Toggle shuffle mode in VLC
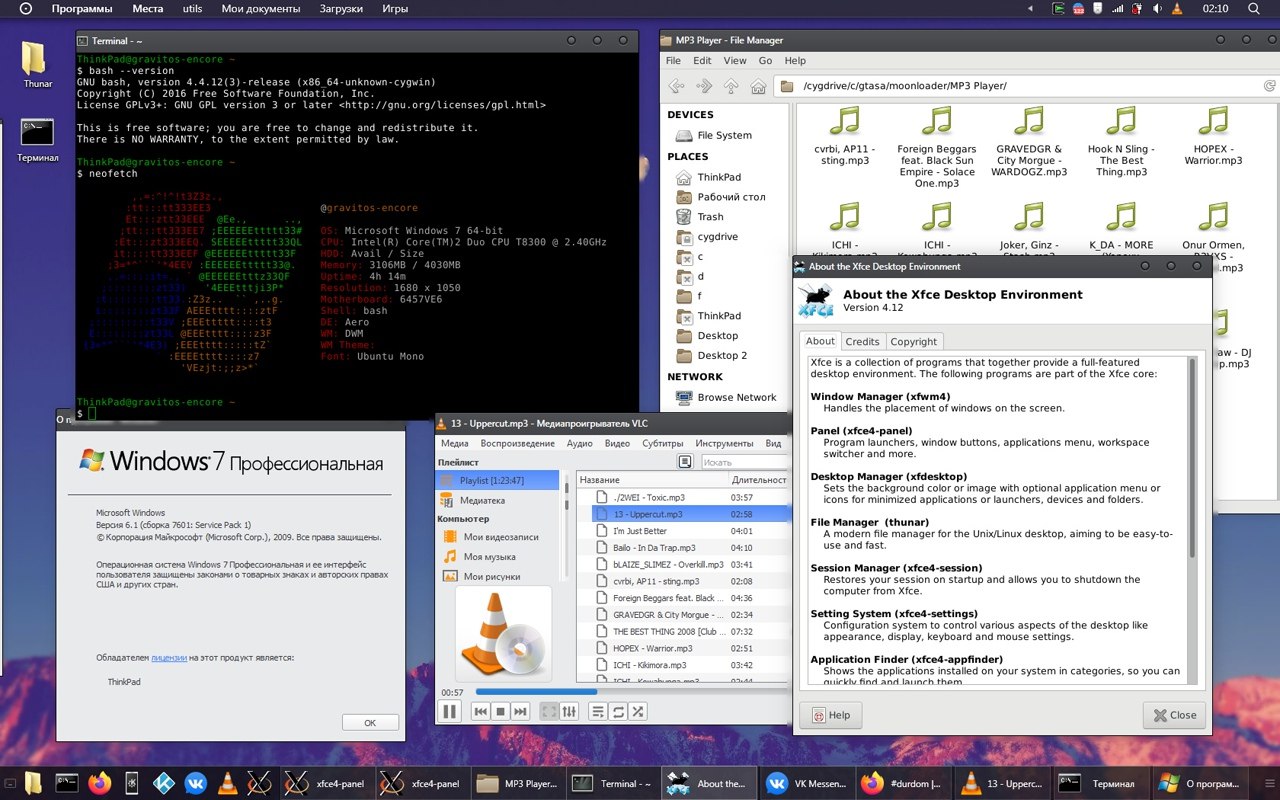1280x800 pixels. 637,711
